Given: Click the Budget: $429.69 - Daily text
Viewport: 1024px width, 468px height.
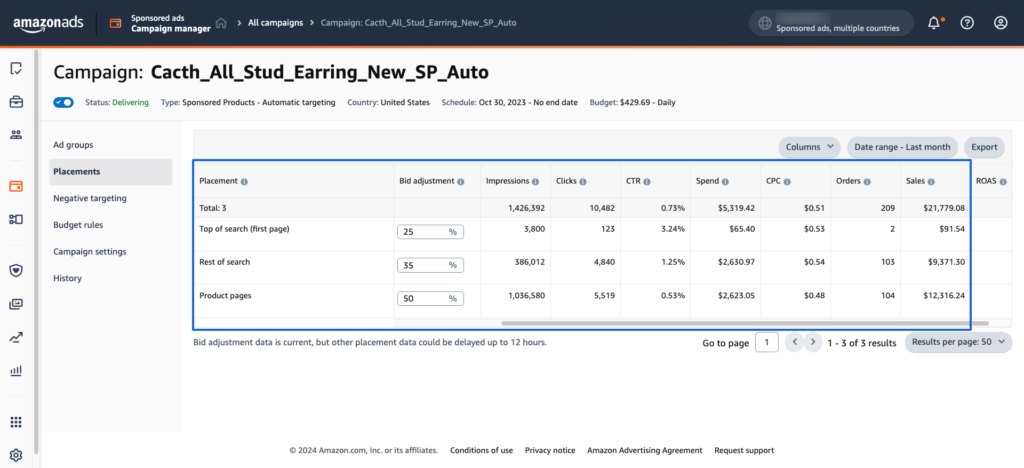Looking at the screenshot, I should point(632,102).
